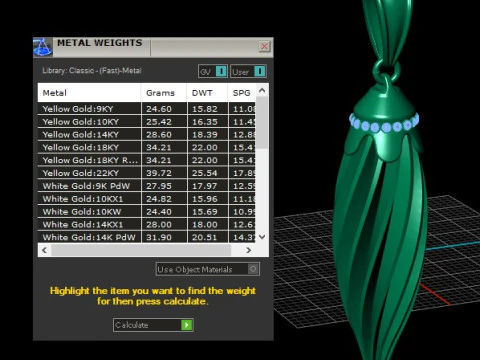Click the blue gemstone ring on pendant
This screenshot has width=480, height=360.
(384, 124)
